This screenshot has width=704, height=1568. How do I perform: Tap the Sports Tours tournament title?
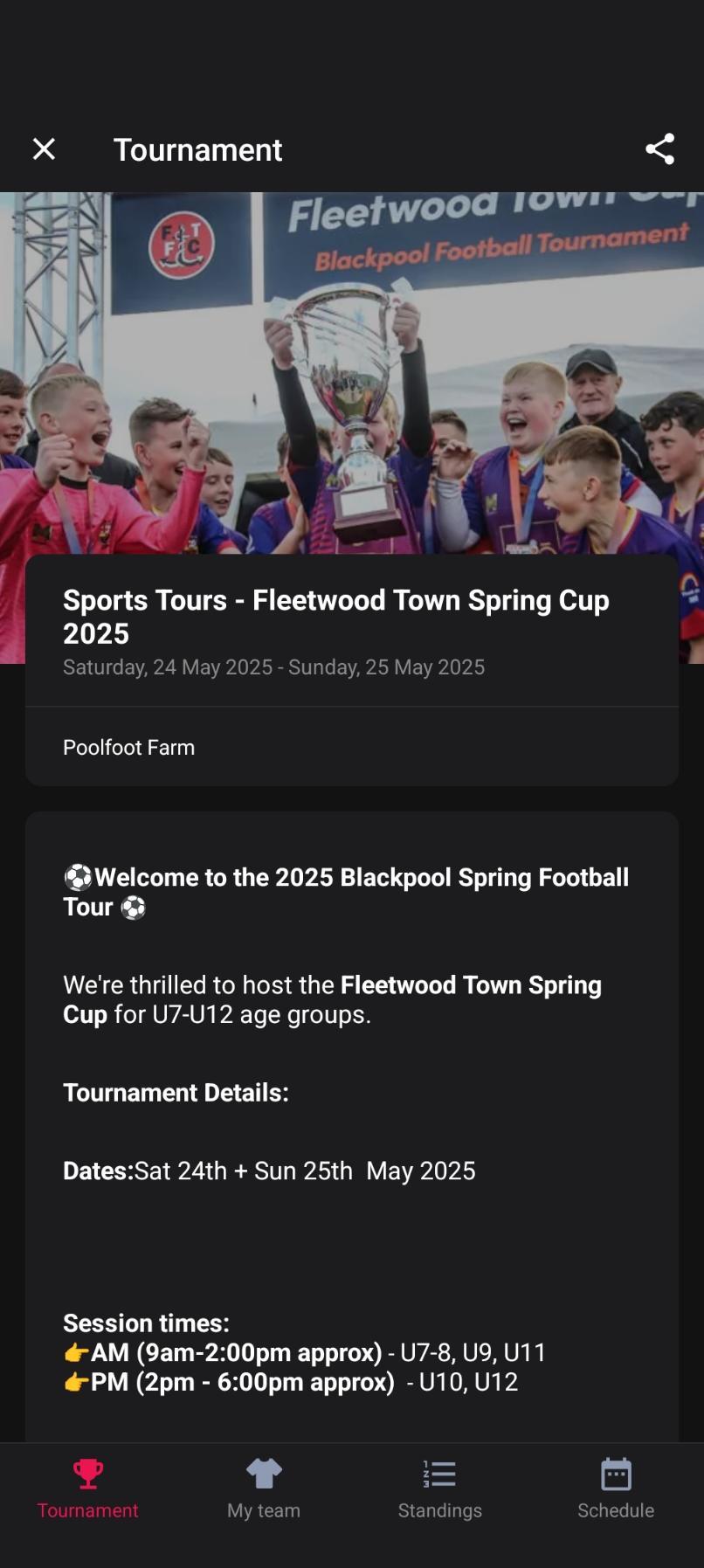click(x=335, y=616)
